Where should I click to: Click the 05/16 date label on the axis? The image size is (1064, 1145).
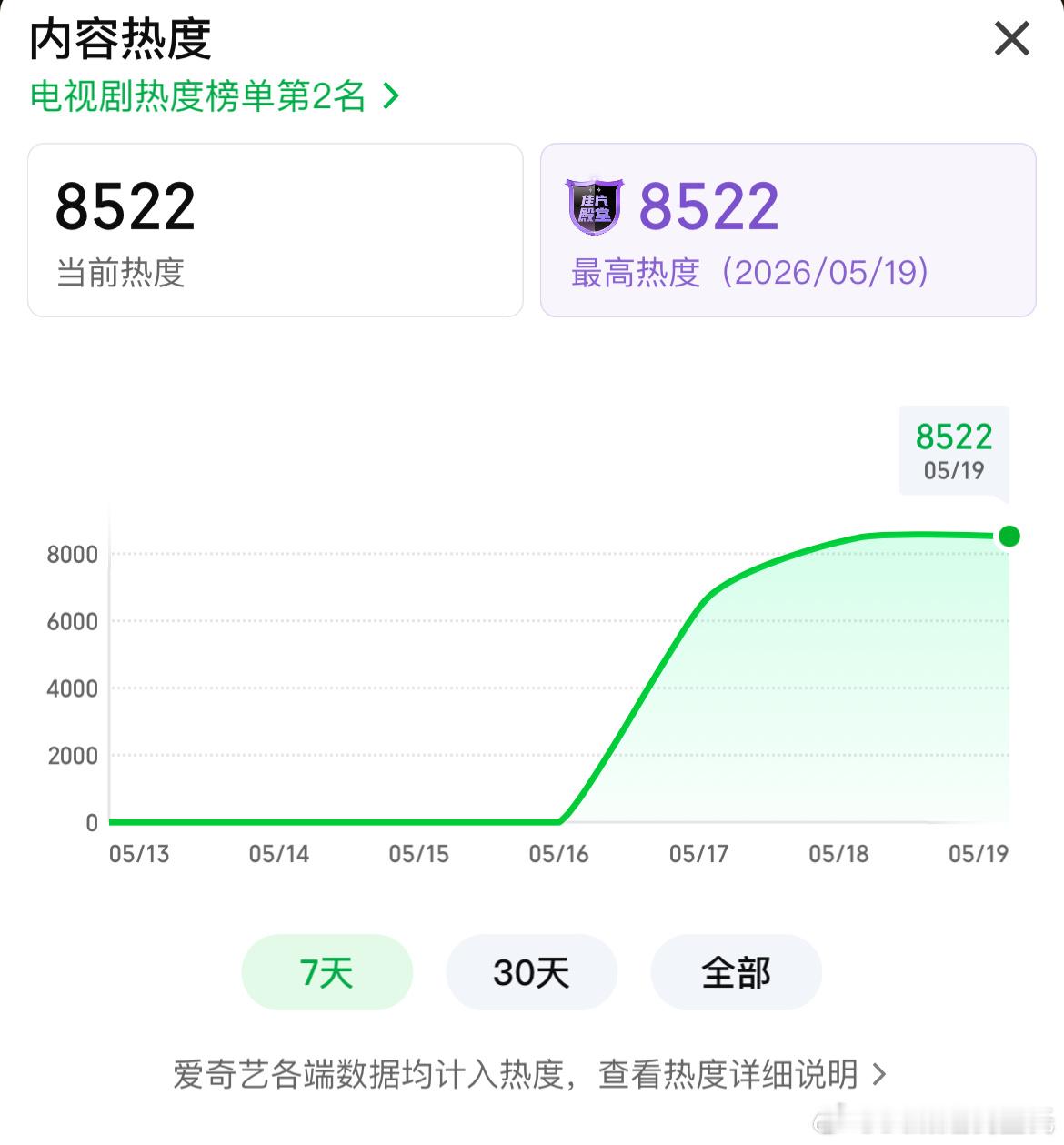click(559, 854)
